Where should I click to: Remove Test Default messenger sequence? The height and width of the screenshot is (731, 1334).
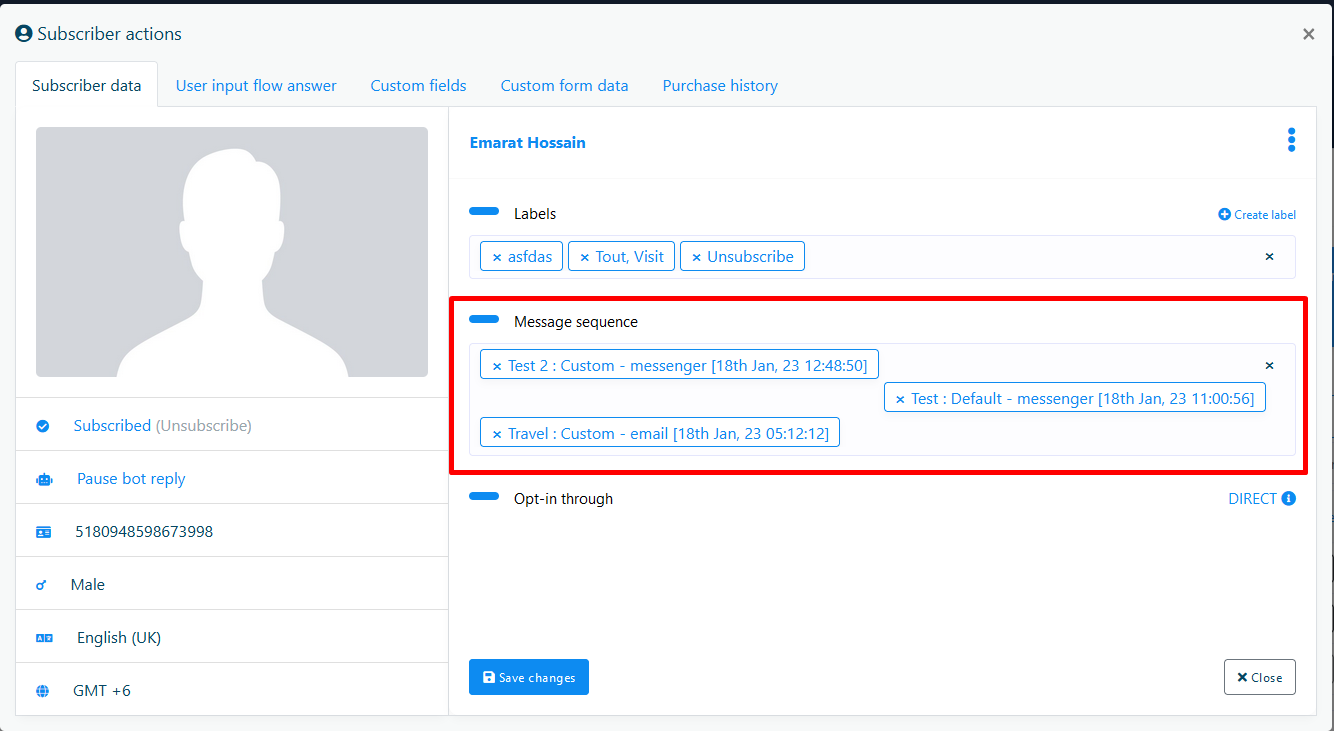pos(900,399)
